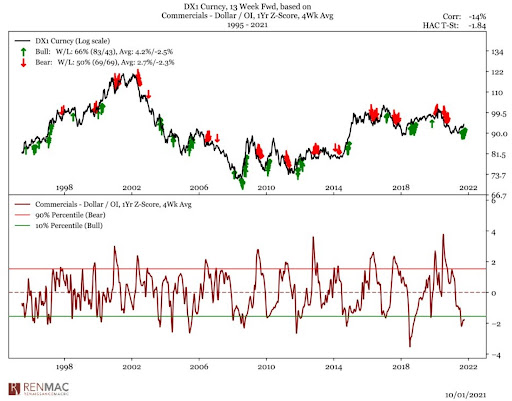Image resolution: width=512 pixels, height=401 pixels.
Task: Select the green 10% Percentile legend line
Action: (x=23, y=226)
